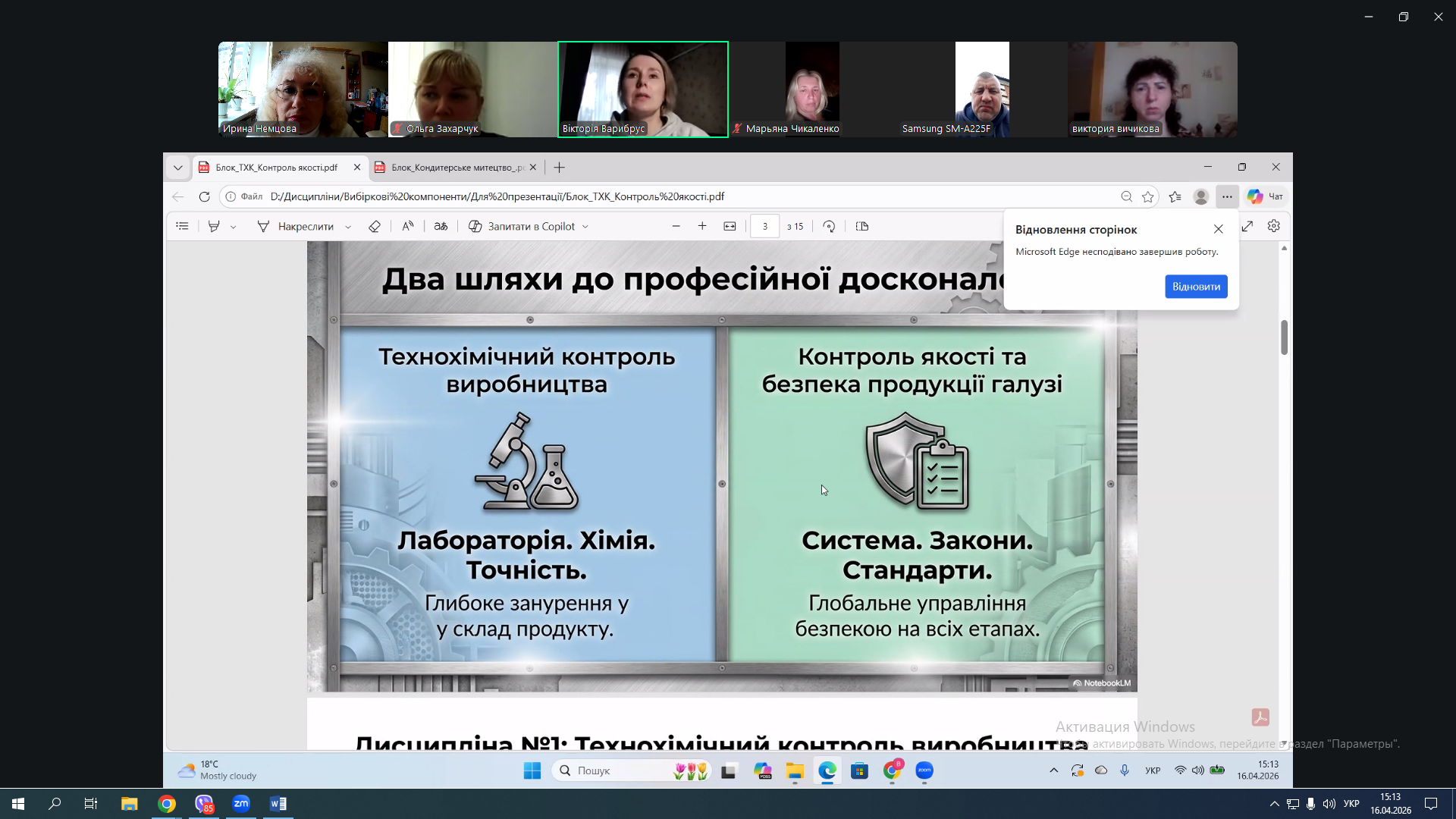
Task: Open the table of contents sidebar icon
Action: point(182,226)
